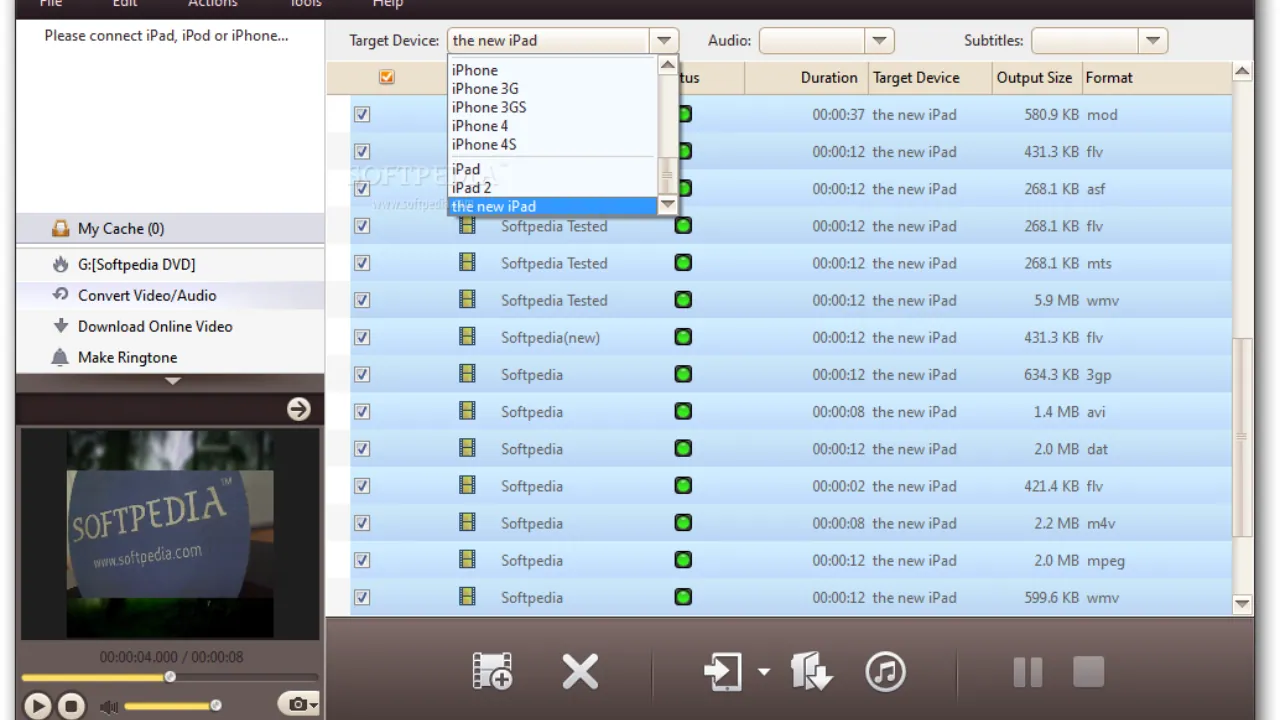Click the preview seek slider handle
The height and width of the screenshot is (720, 1280).
170,677
